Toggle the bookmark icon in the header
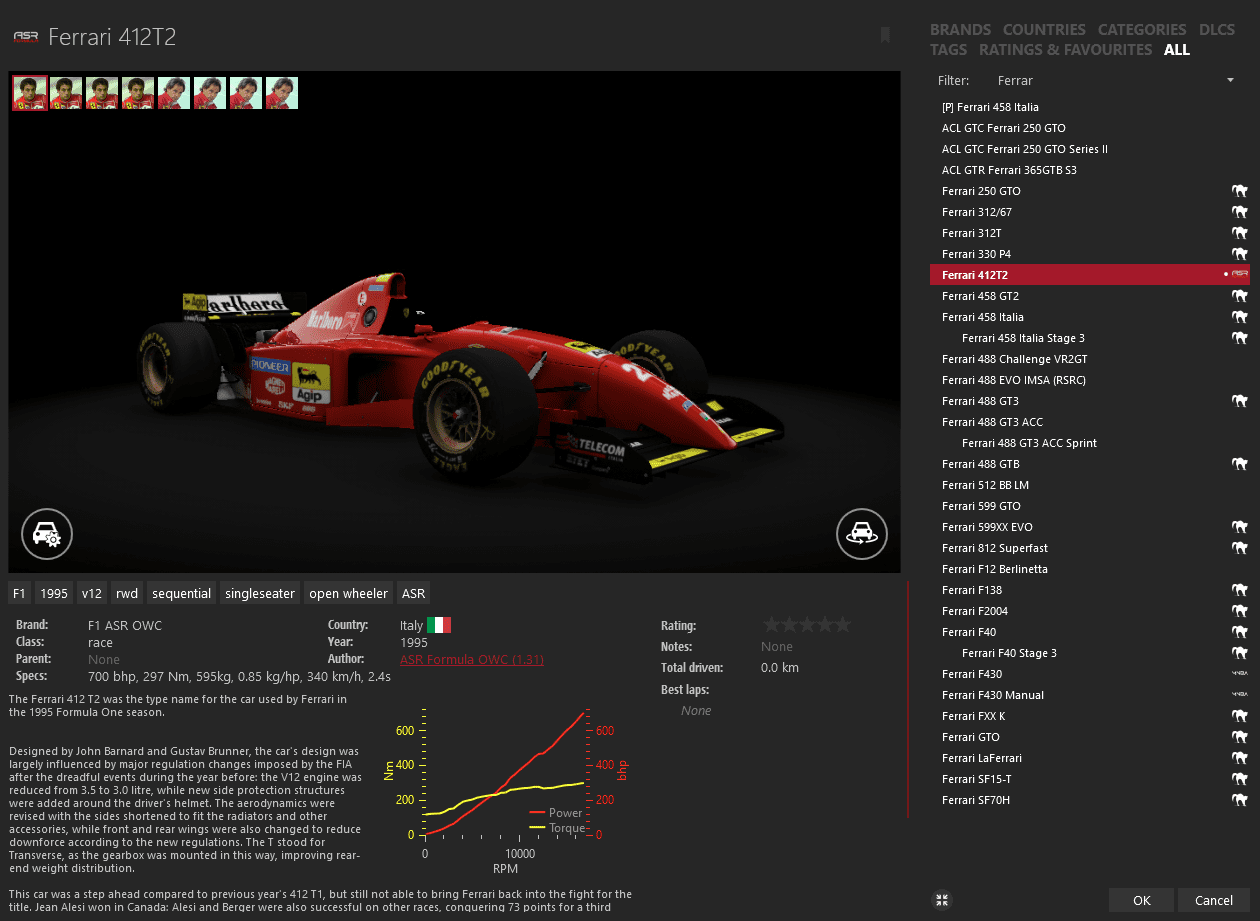Image resolution: width=1260 pixels, height=921 pixels. point(885,35)
